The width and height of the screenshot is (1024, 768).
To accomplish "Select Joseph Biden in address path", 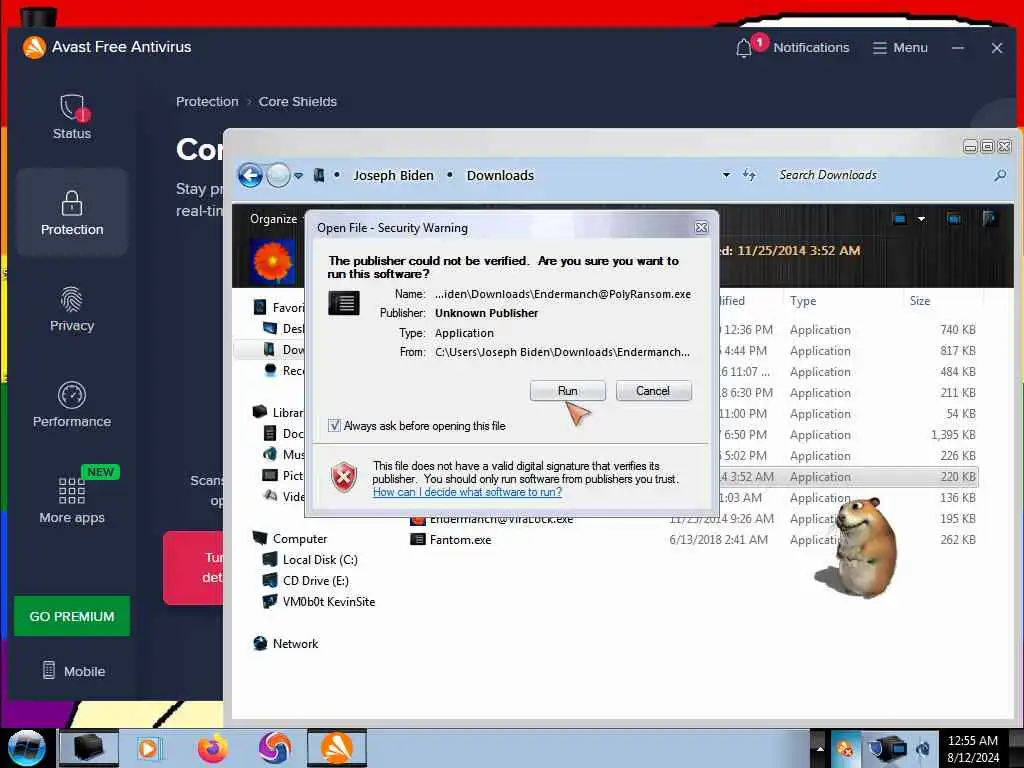I will 393,175.
